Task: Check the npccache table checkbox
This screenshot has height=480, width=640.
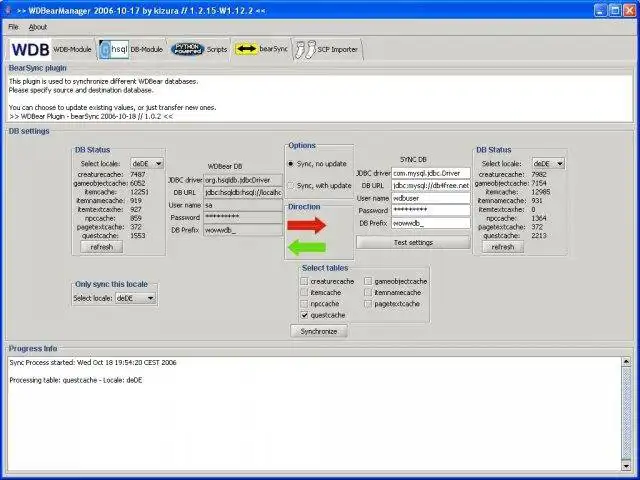Action: coord(304,304)
